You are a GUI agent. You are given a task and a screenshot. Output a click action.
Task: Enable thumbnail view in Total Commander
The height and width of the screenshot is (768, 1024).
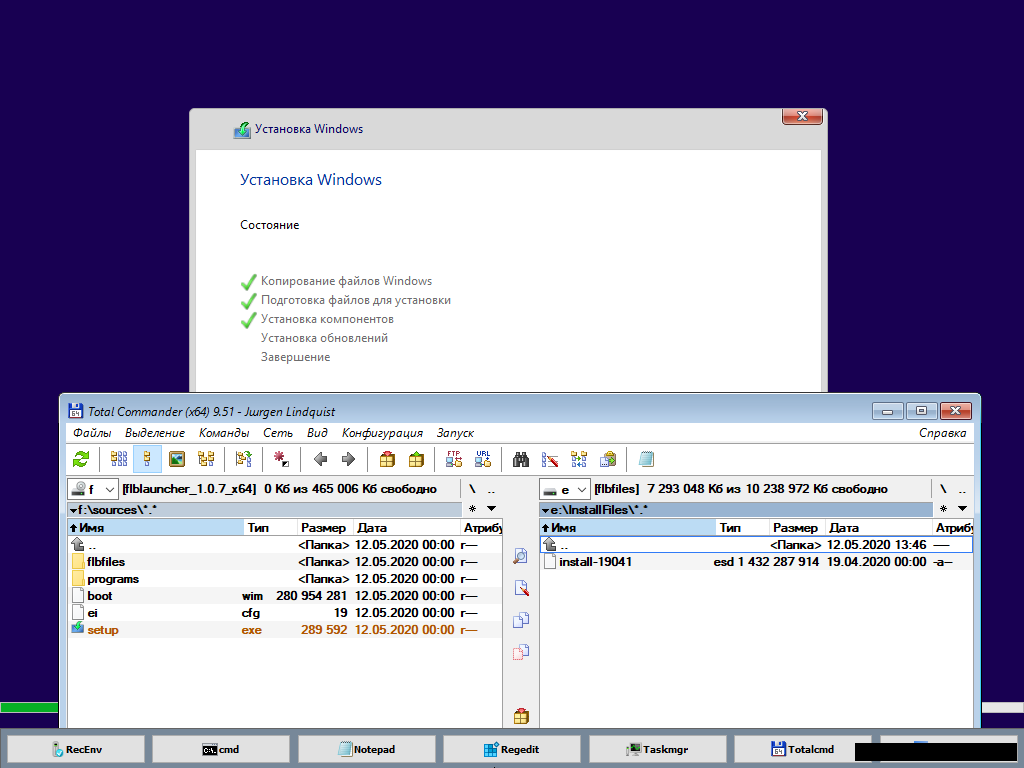pos(177,459)
